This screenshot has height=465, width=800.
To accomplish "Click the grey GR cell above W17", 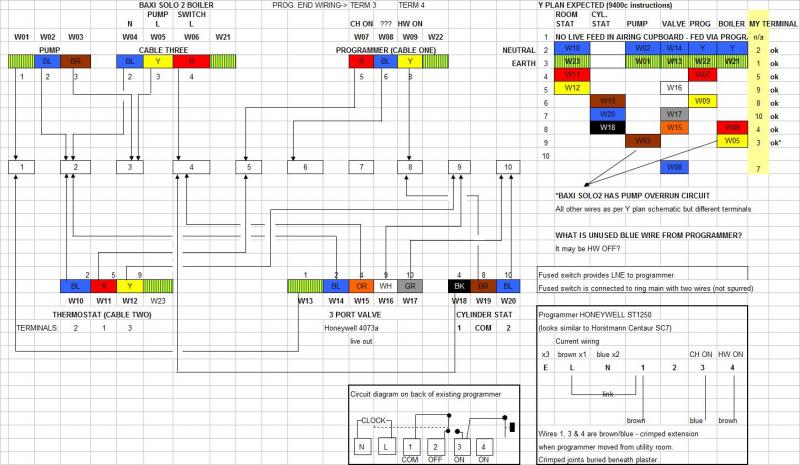I will click(x=410, y=286).
